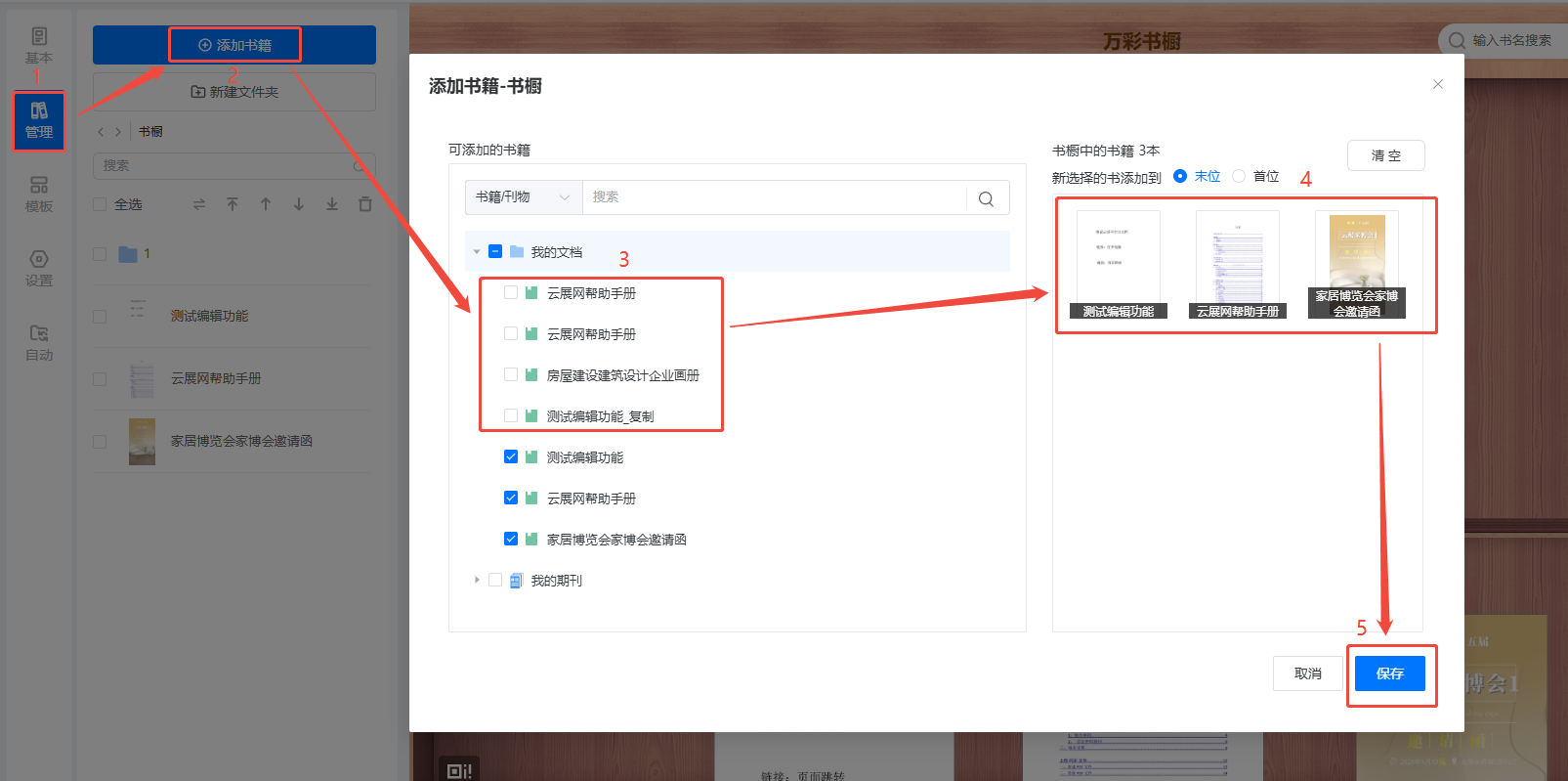Screen dimensions: 1568x781
Task: Open the 基本 sidebar section
Action: 39,46
